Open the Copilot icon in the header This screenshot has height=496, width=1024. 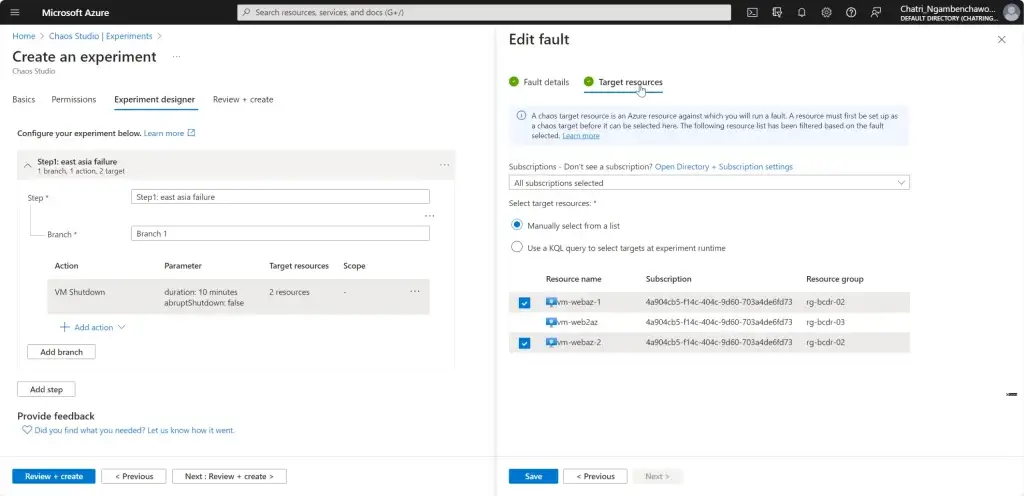pyautogui.click(x=777, y=12)
